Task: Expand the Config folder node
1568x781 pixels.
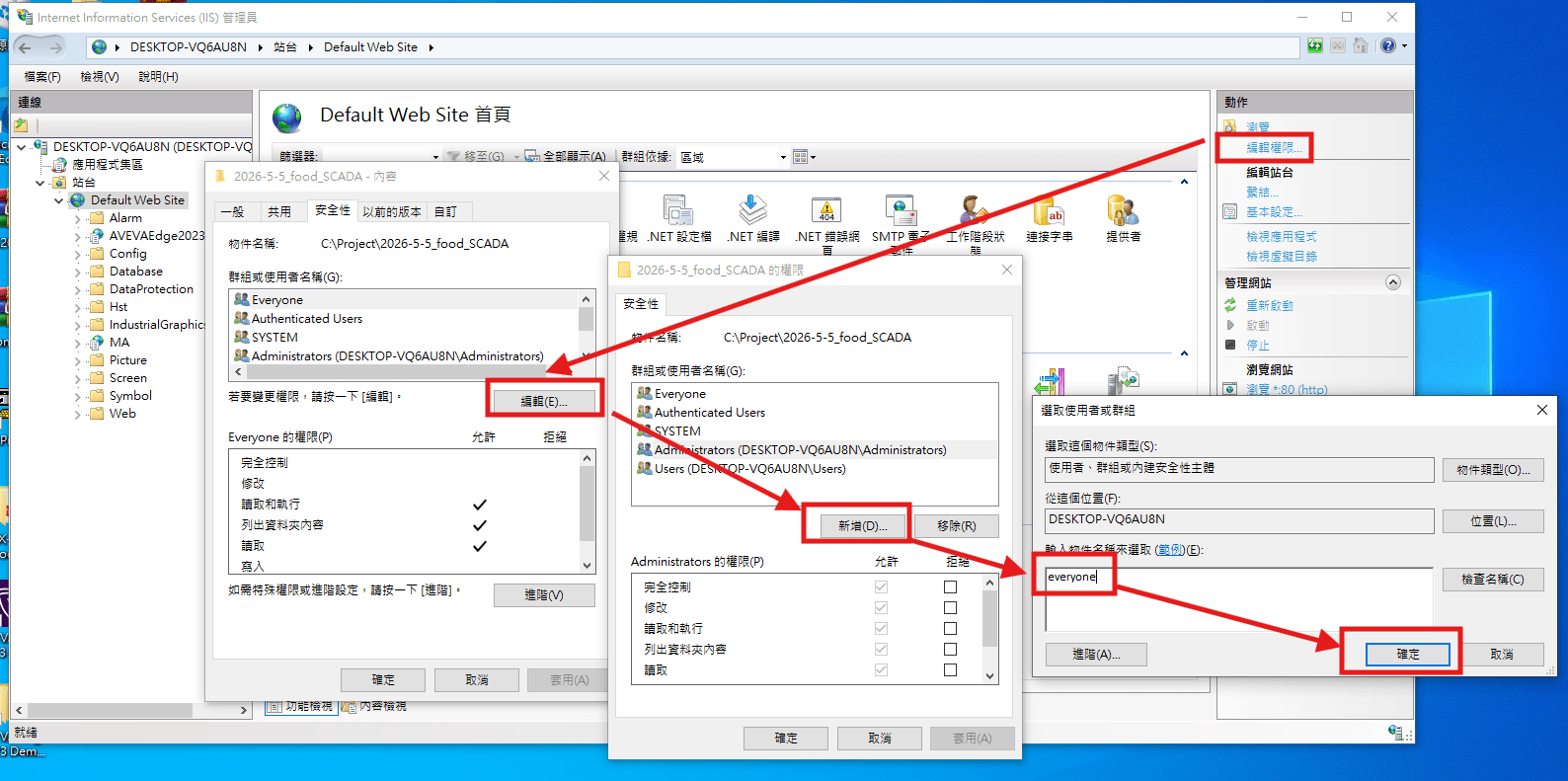Action: click(77, 254)
